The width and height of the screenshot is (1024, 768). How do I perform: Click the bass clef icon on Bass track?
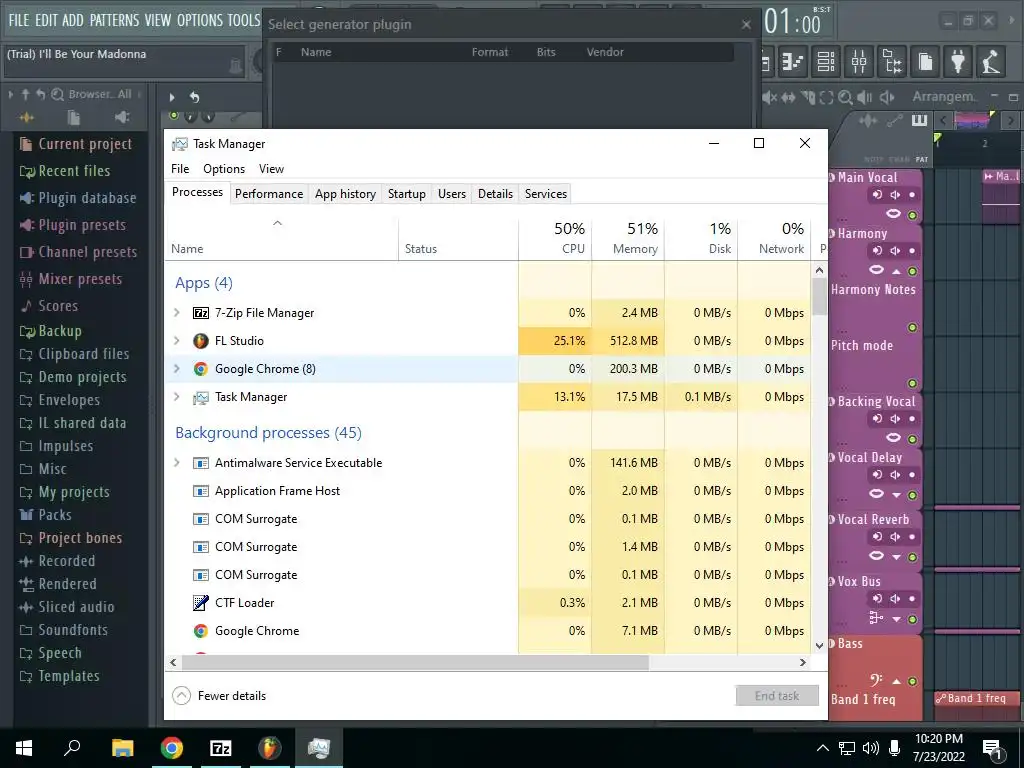coord(876,680)
